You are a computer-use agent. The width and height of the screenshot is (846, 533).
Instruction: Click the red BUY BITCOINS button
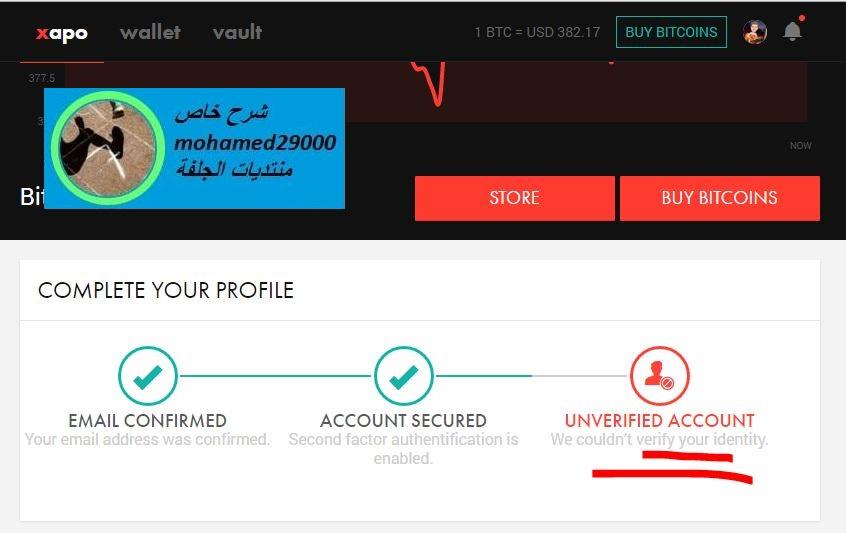(x=720, y=198)
